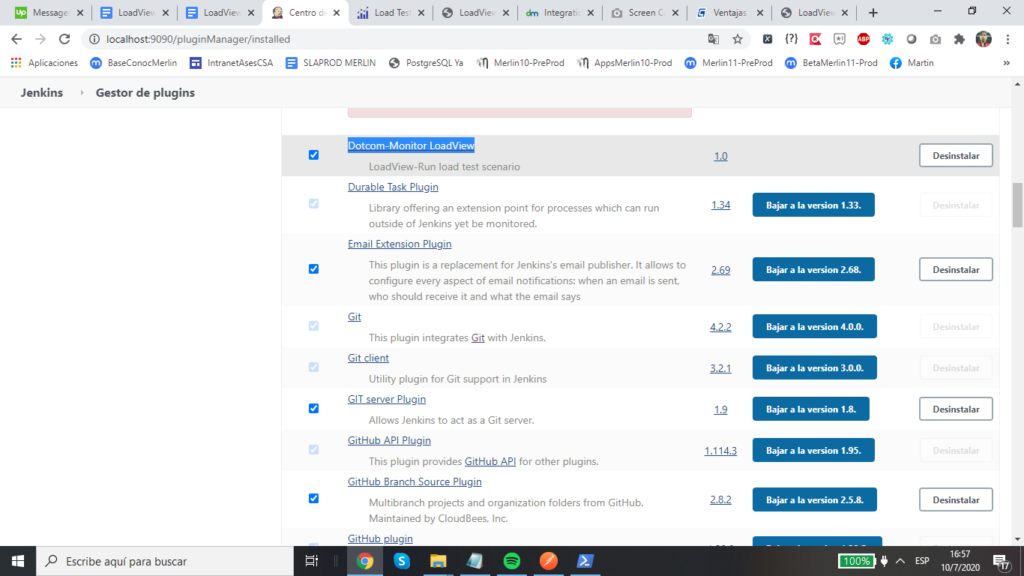Open the curly braces extension icon
1024x576 pixels.
792,39
